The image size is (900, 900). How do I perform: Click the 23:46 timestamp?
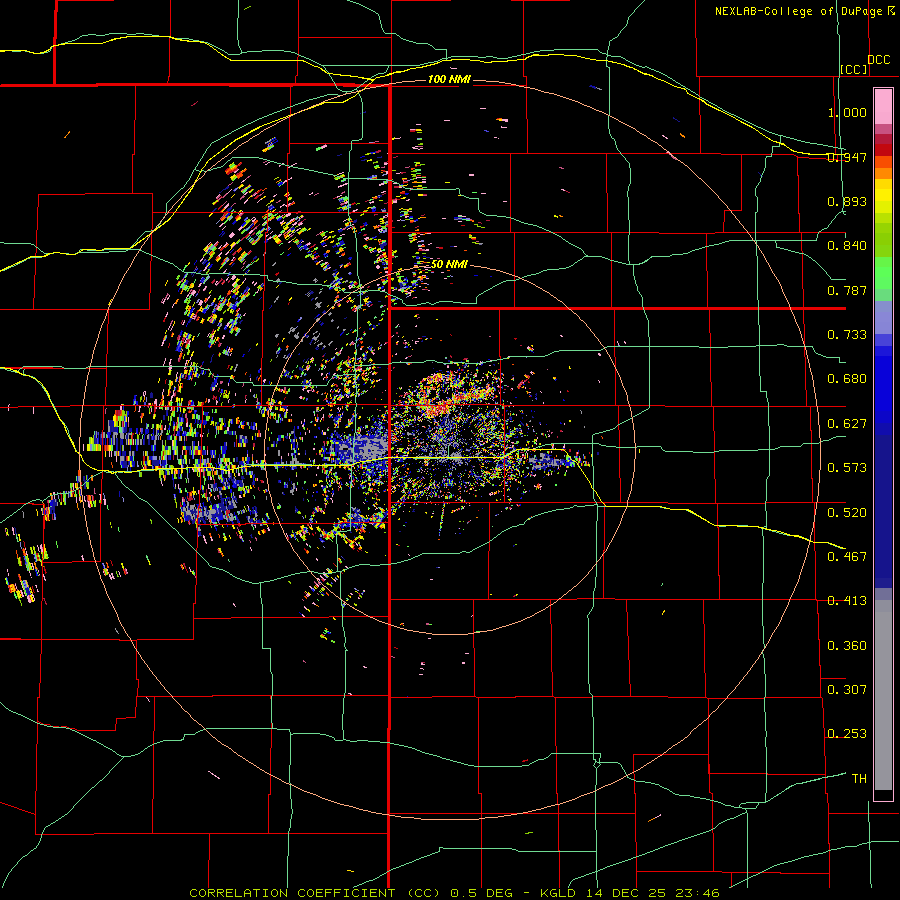(698, 893)
